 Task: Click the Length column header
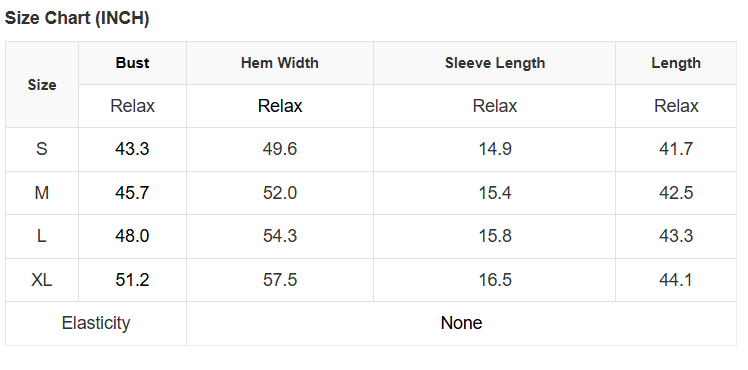676,63
